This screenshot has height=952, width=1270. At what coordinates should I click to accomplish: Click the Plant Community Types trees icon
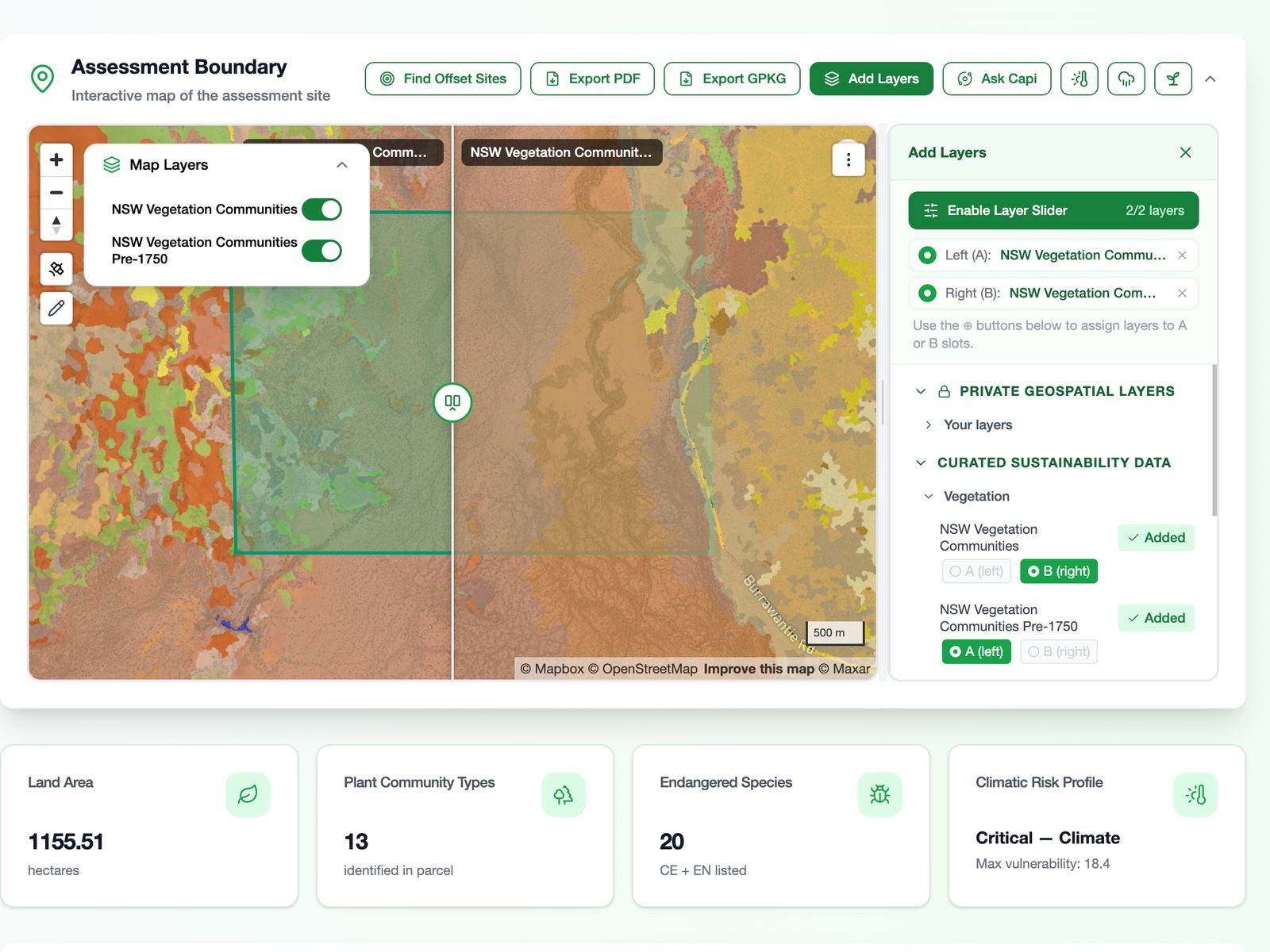(564, 794)
